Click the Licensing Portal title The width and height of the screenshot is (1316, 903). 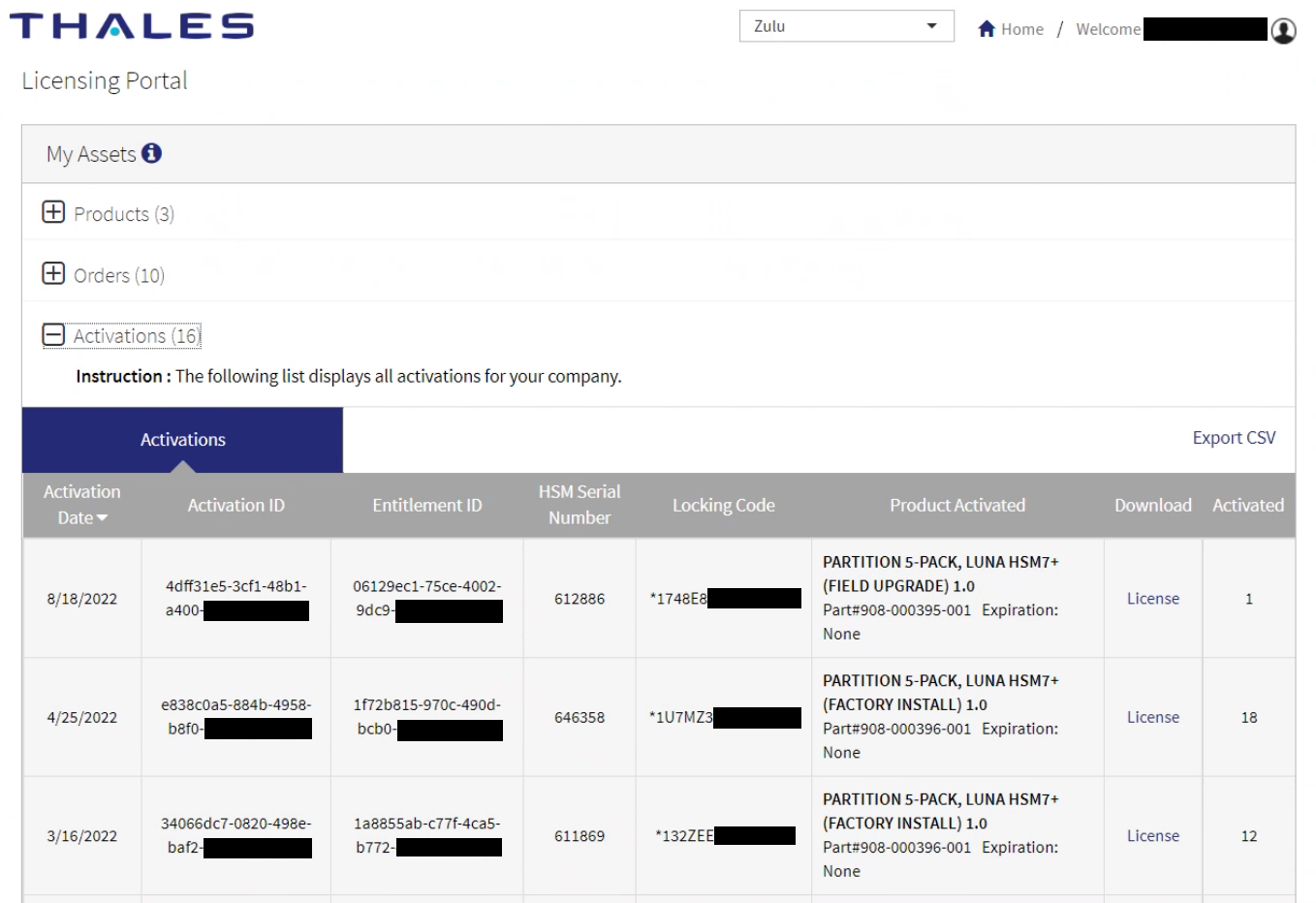click(x=105, y=80)
